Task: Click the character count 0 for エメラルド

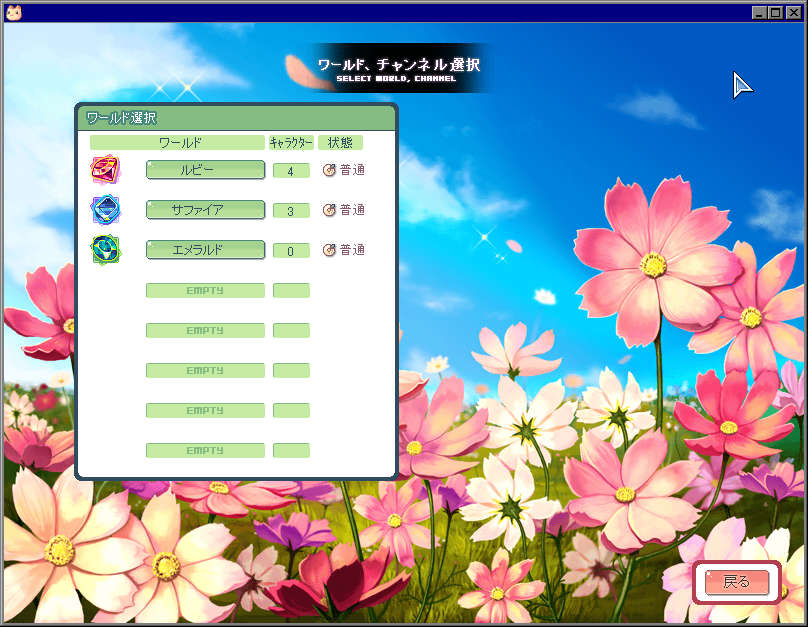Action: [x=291, y=251]
